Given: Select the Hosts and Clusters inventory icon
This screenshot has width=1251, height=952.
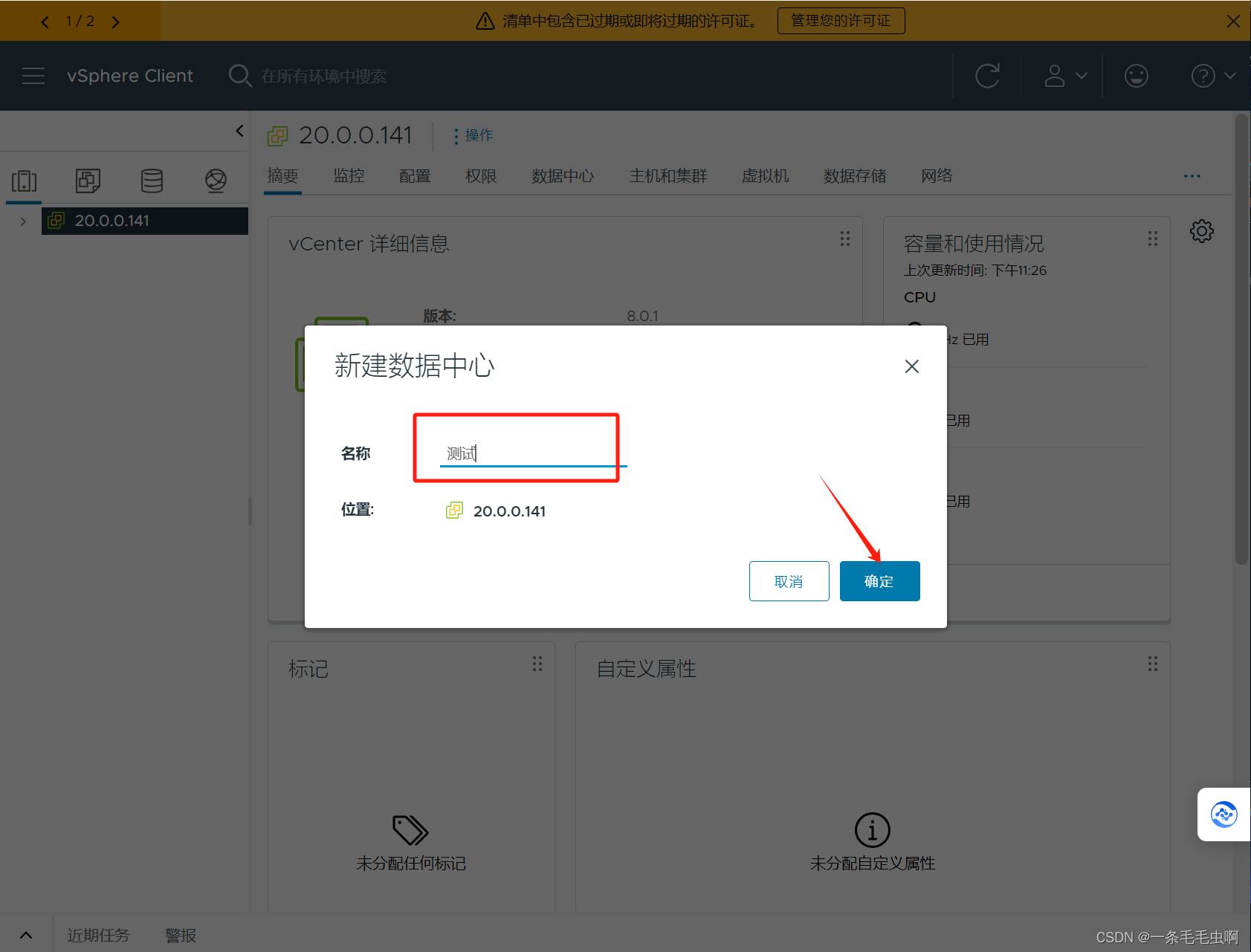Looking at the screenshot, I should (24, 181).
